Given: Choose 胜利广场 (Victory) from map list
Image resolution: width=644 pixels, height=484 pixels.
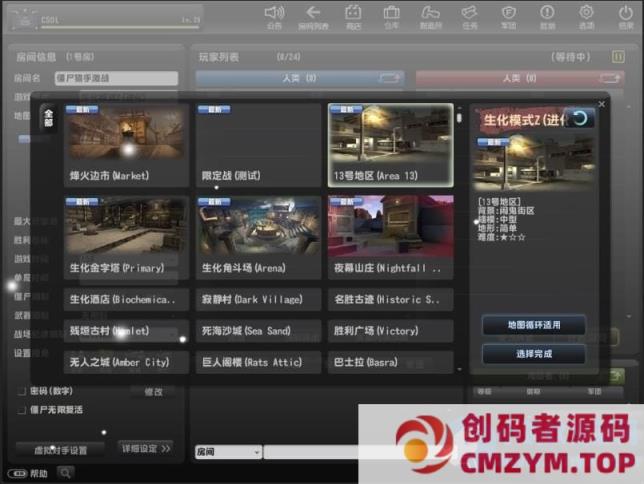Looking at the screenshot, I should click(391, 331).
